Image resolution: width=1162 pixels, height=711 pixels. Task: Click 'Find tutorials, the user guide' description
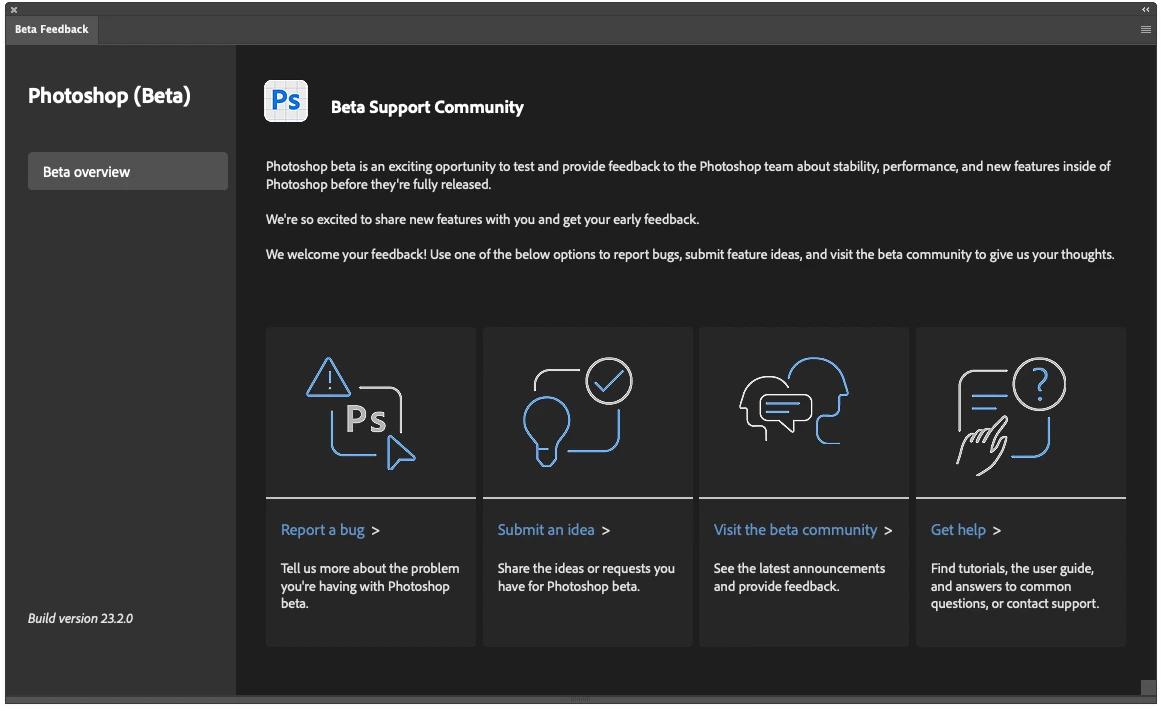click(1015, 586)
